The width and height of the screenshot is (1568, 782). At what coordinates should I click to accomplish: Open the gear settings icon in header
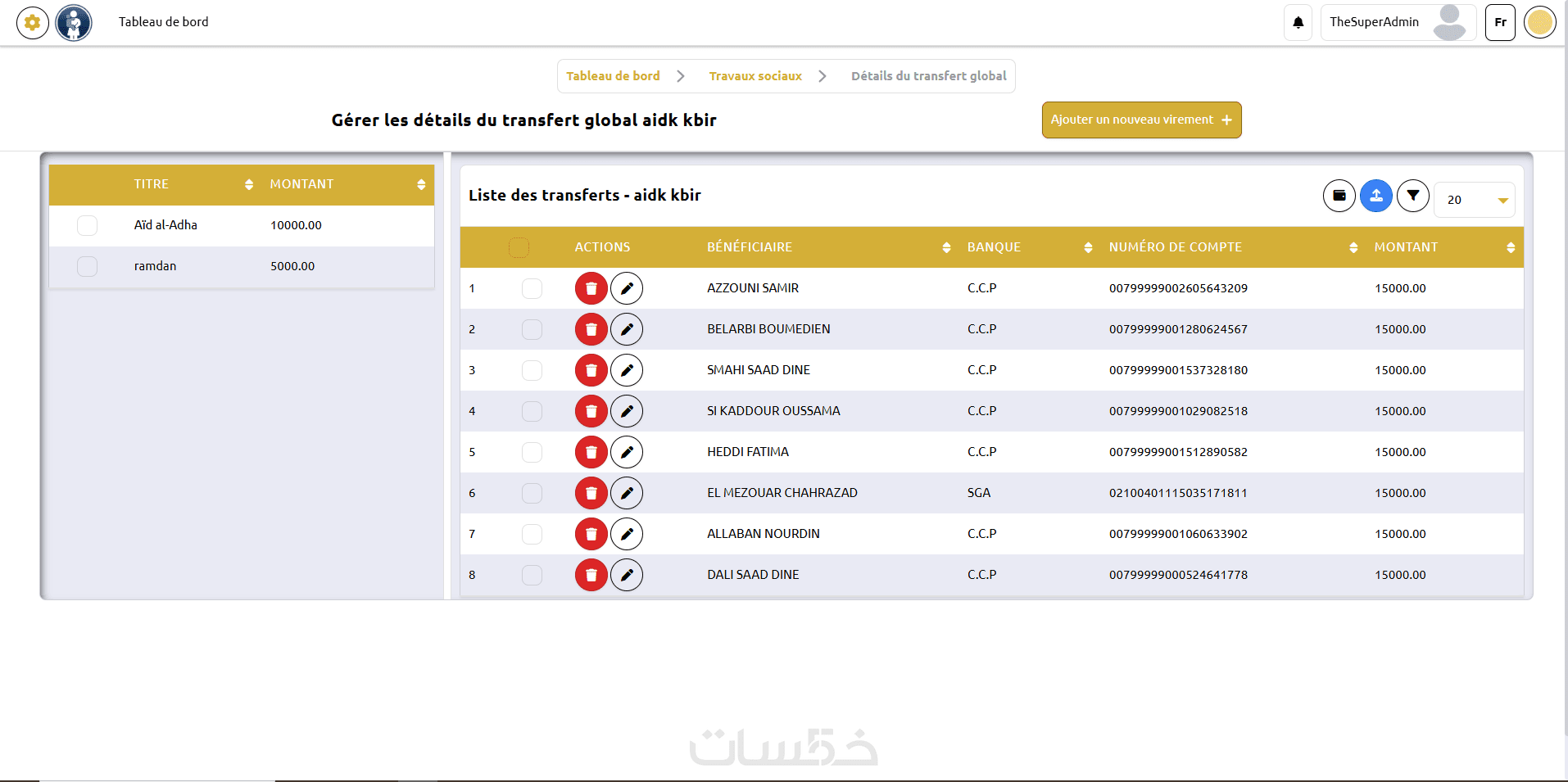33,23
